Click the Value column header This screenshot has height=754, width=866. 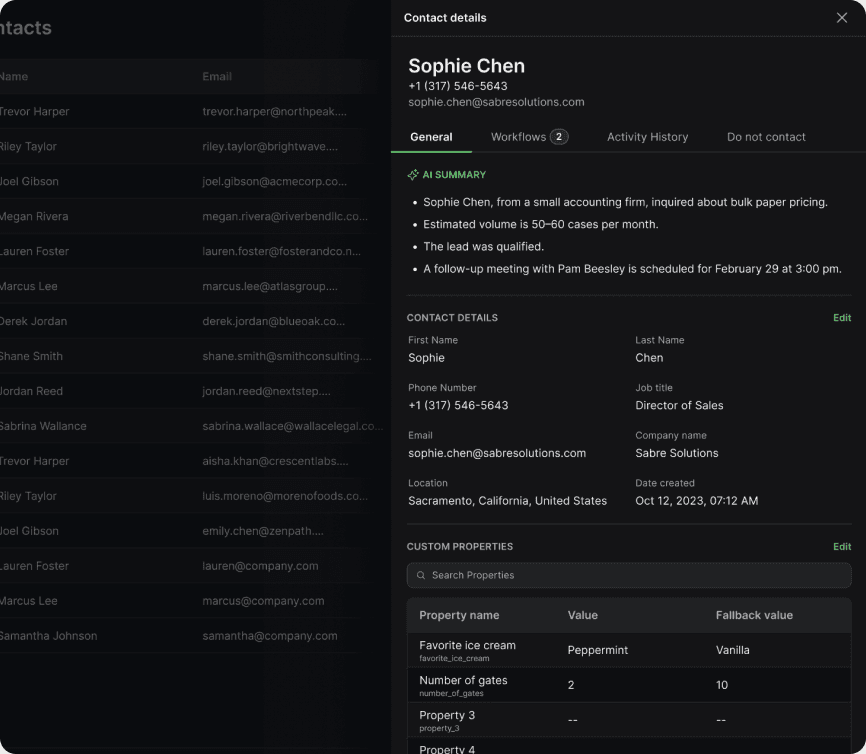[x=583, y=615]
